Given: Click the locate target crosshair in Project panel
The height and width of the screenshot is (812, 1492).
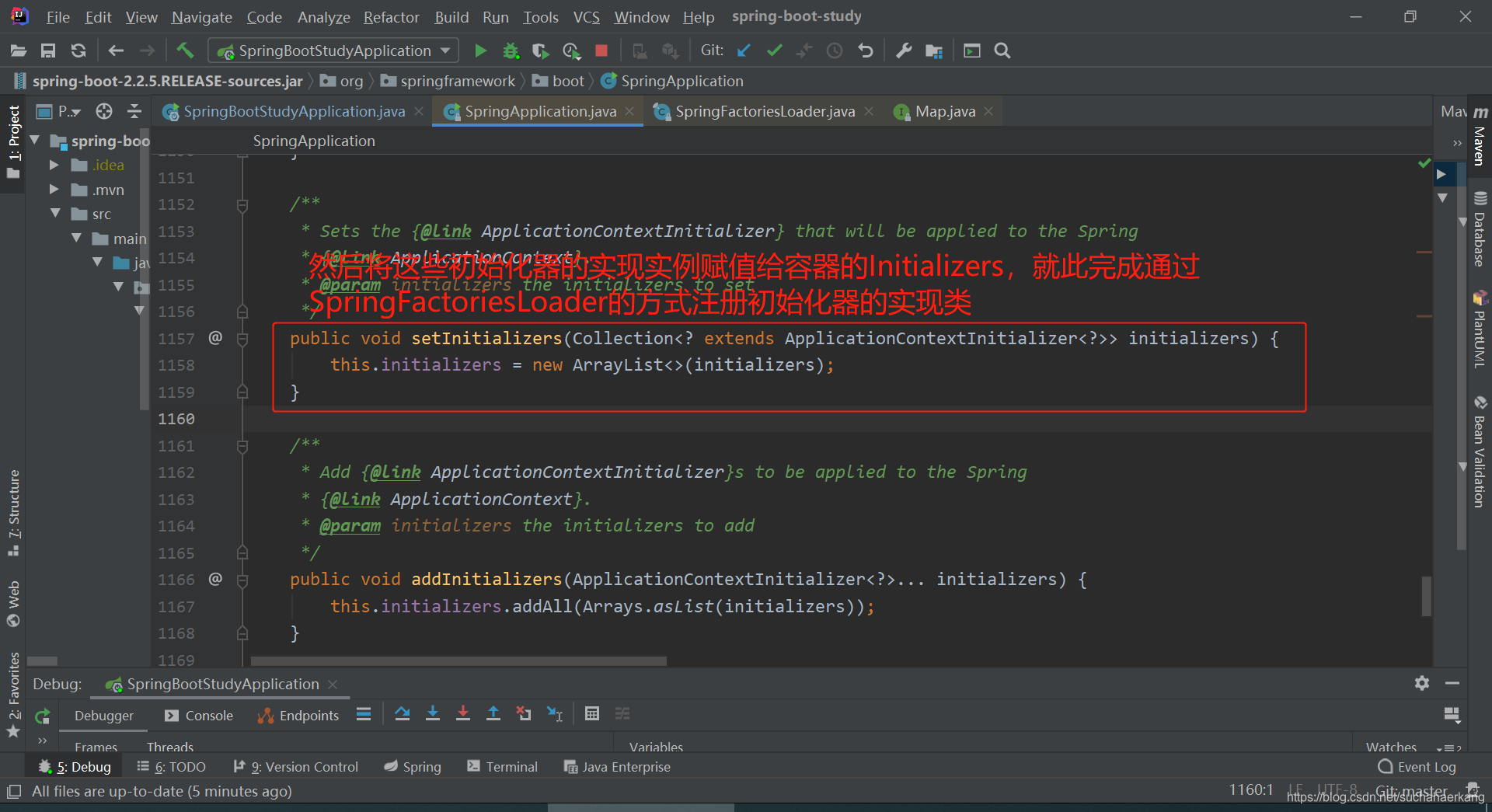Looking at the screenshot, I should (x=104, y=111).
